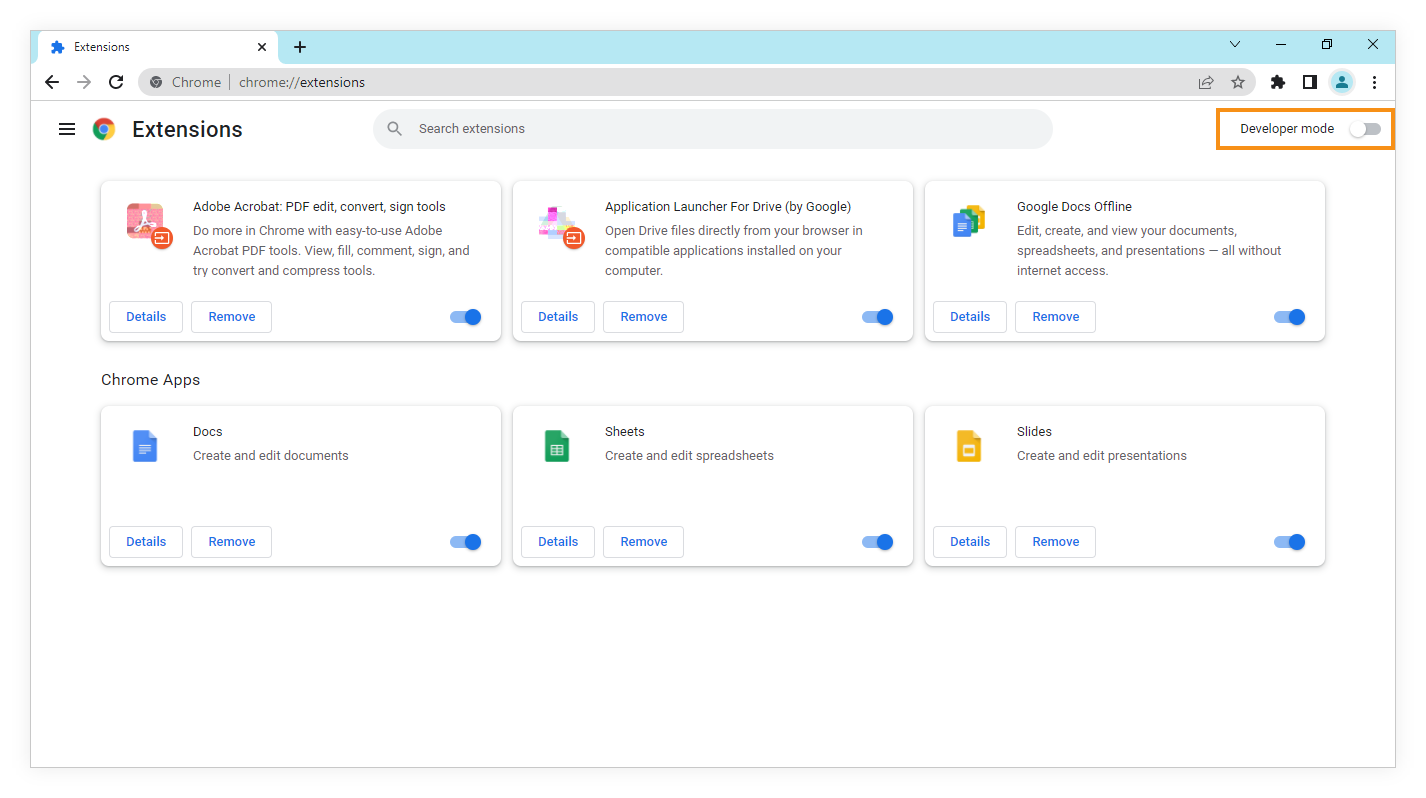Image resolution: width=1426 pixels, height=798 pixels.
Task: Click the Search extensions field
Action: pos(713,129)
